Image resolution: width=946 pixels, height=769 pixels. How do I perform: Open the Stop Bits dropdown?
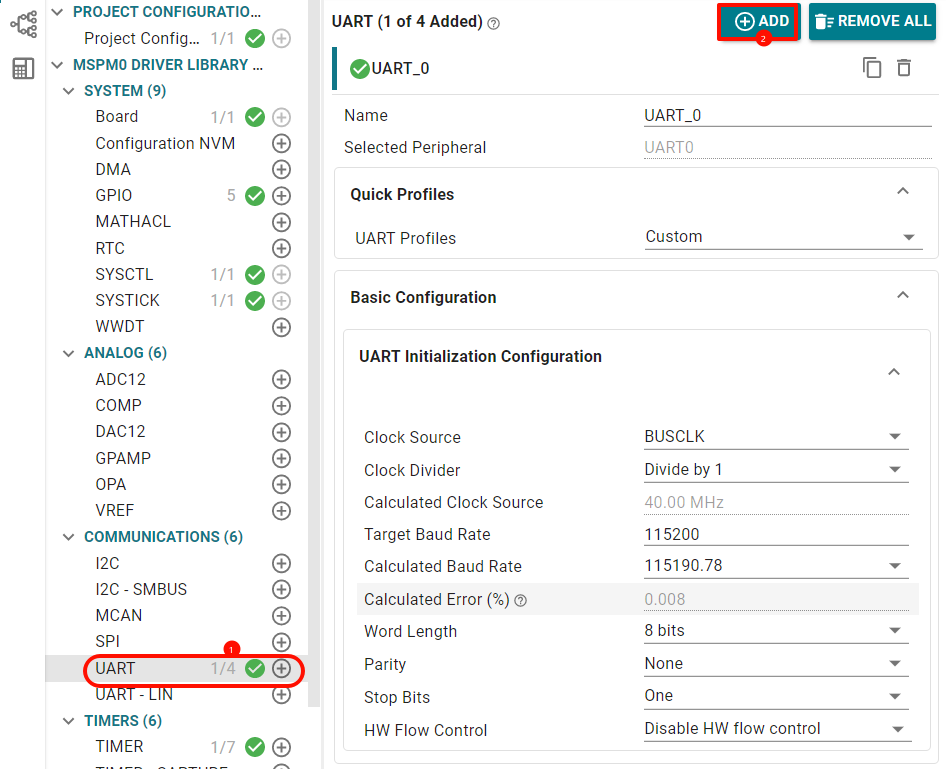pyautogui.click(x=776, y=696)
